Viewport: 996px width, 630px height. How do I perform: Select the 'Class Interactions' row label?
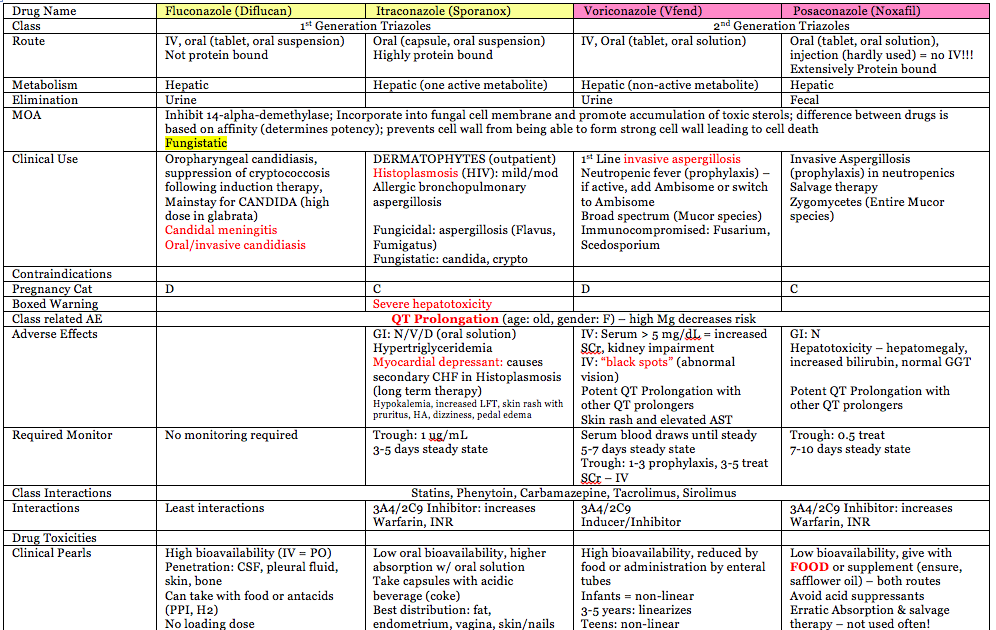(61, 493)
